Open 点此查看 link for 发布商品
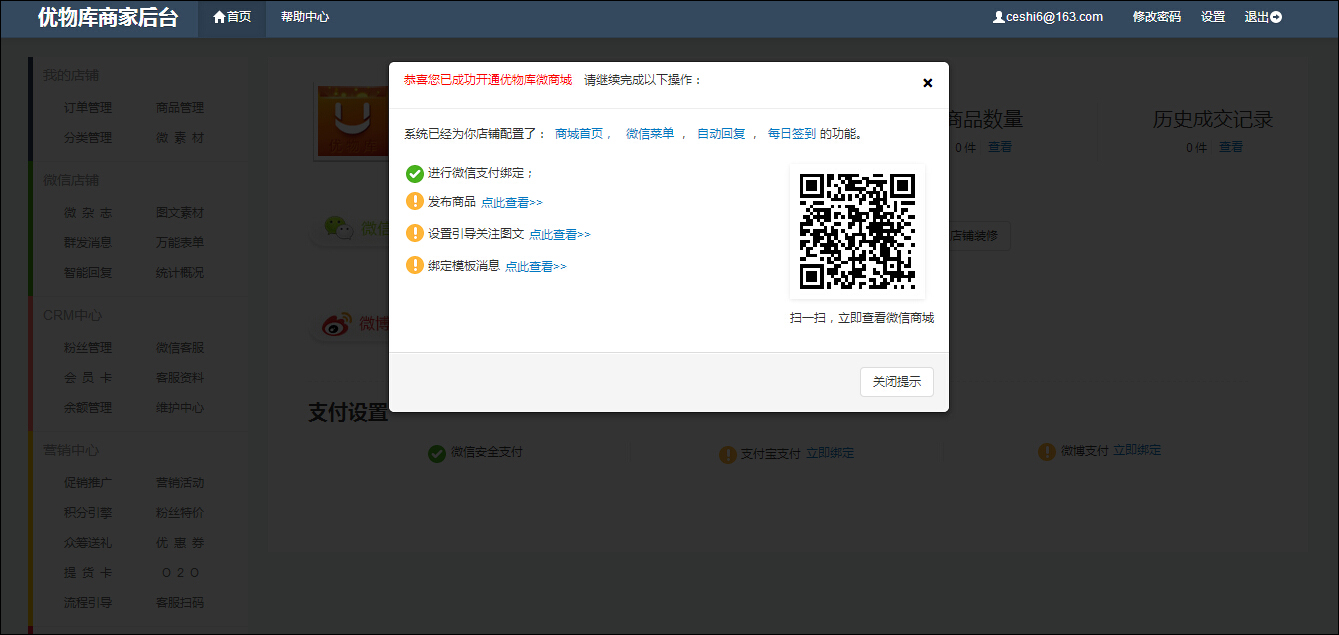The height and width of the screenshot is (635, 1339). (511, 203)
